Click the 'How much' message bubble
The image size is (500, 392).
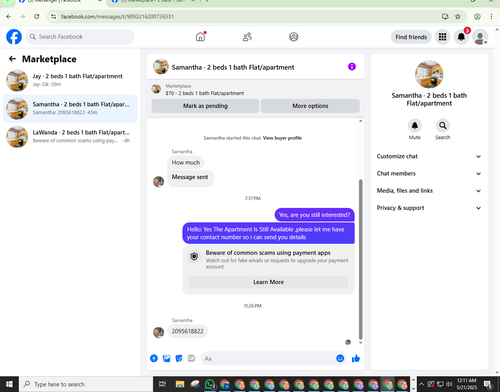[x=186, y=163]
